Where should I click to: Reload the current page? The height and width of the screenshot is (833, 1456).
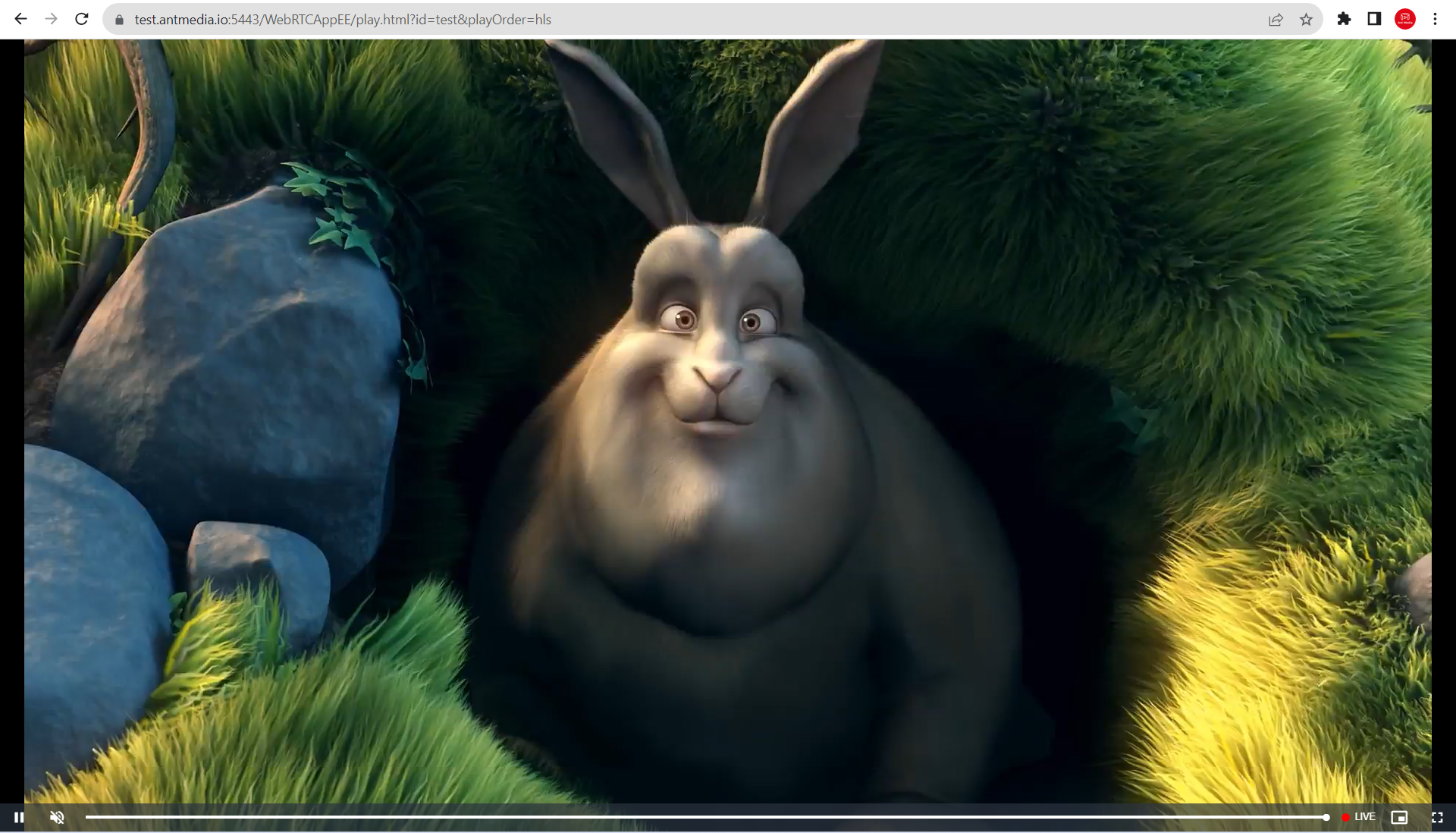pyautogui.click(x=82, y=19)
